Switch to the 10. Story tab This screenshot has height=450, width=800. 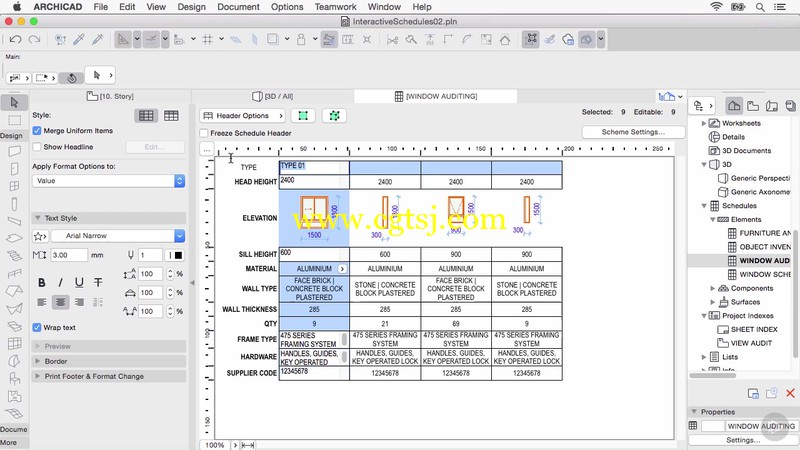pos(110,96)
